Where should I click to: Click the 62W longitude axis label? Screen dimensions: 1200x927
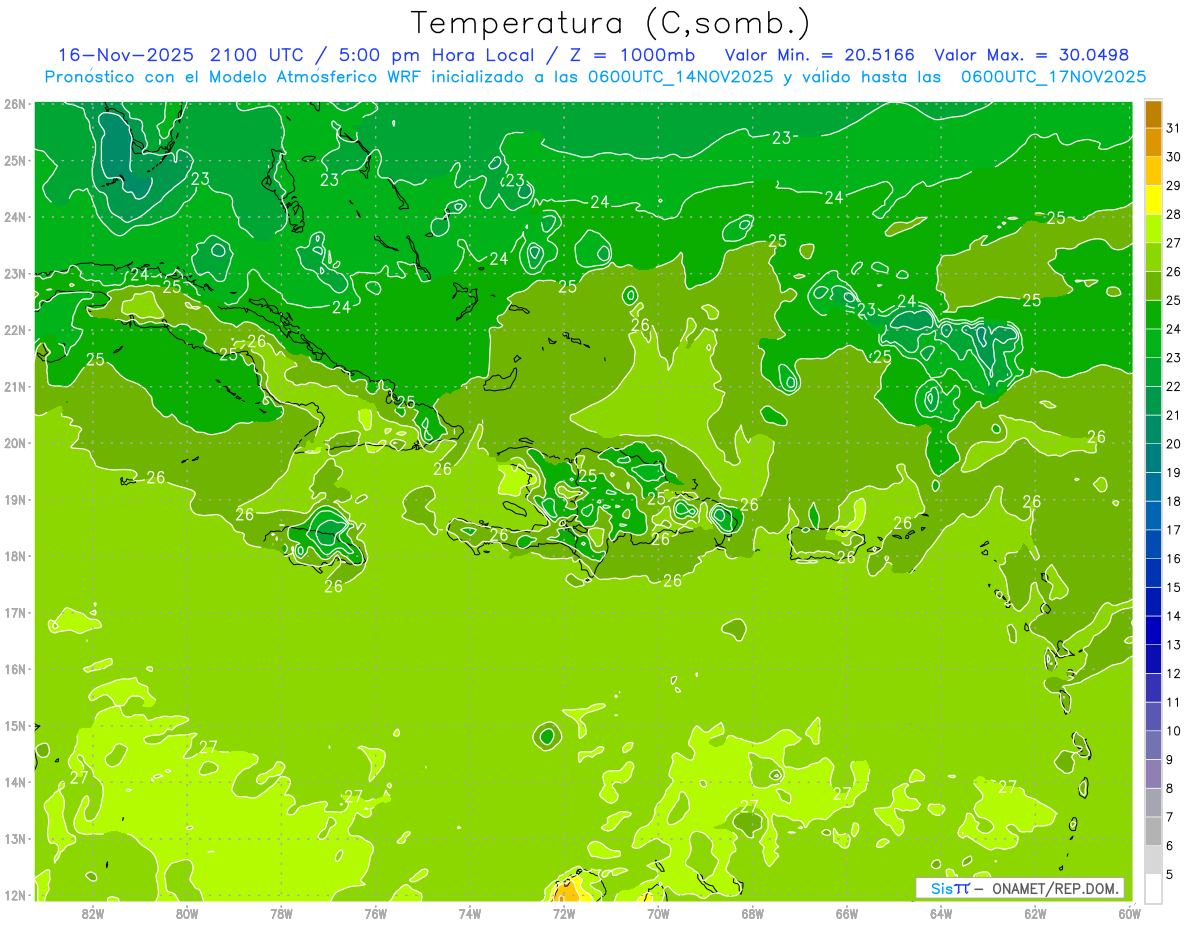(1035, 913)
